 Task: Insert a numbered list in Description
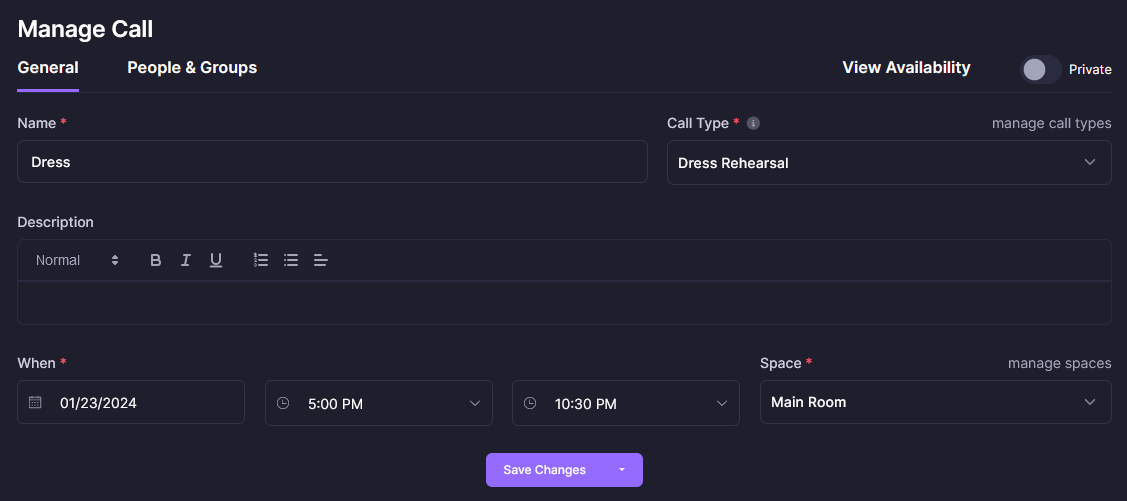261,260
